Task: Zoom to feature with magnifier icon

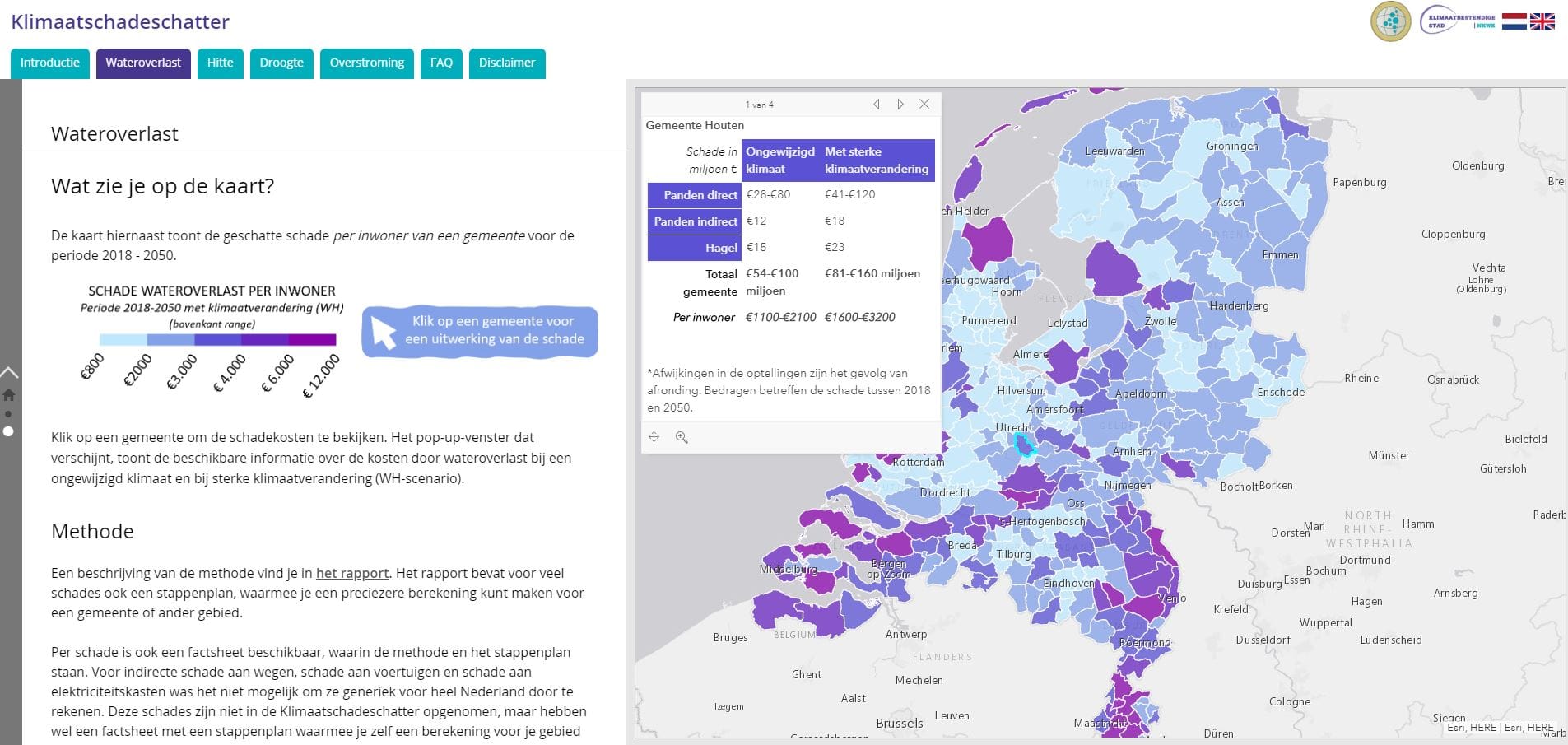Action: click(682, 437)
